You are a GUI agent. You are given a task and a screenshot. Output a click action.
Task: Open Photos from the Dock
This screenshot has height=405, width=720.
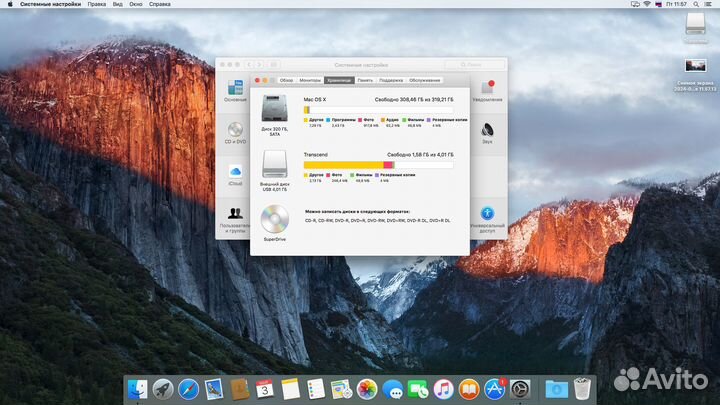(367, 389)
